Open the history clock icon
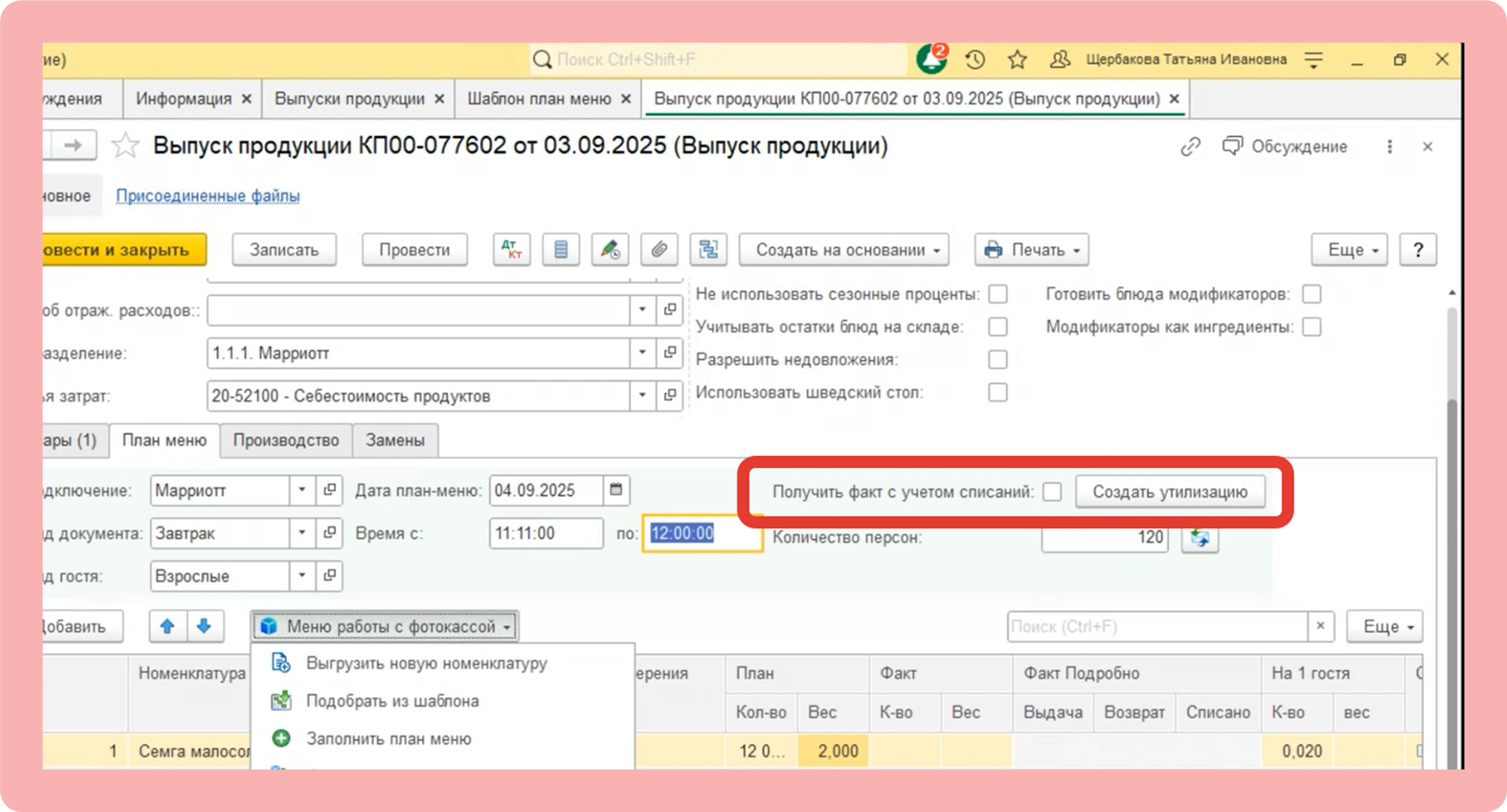This screenshot has width=1507, height=812. click(975, 60)
